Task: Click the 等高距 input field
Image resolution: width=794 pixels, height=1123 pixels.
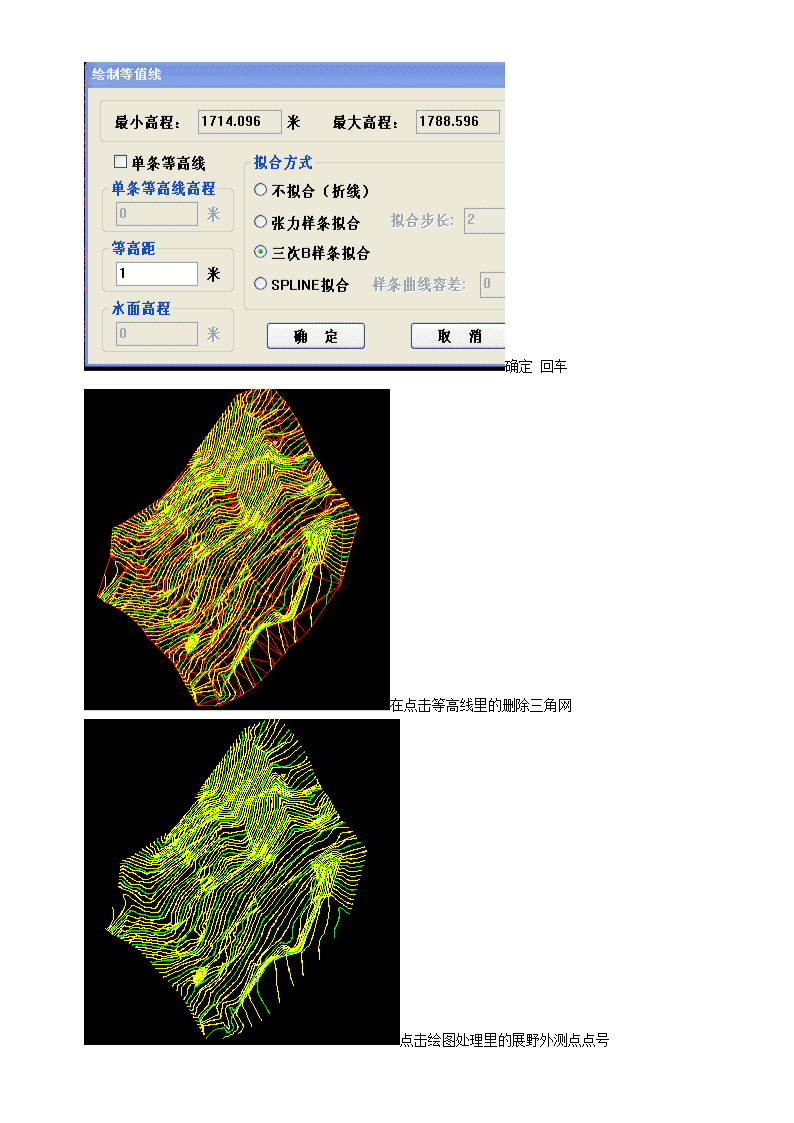Action: tap(157, 274)
